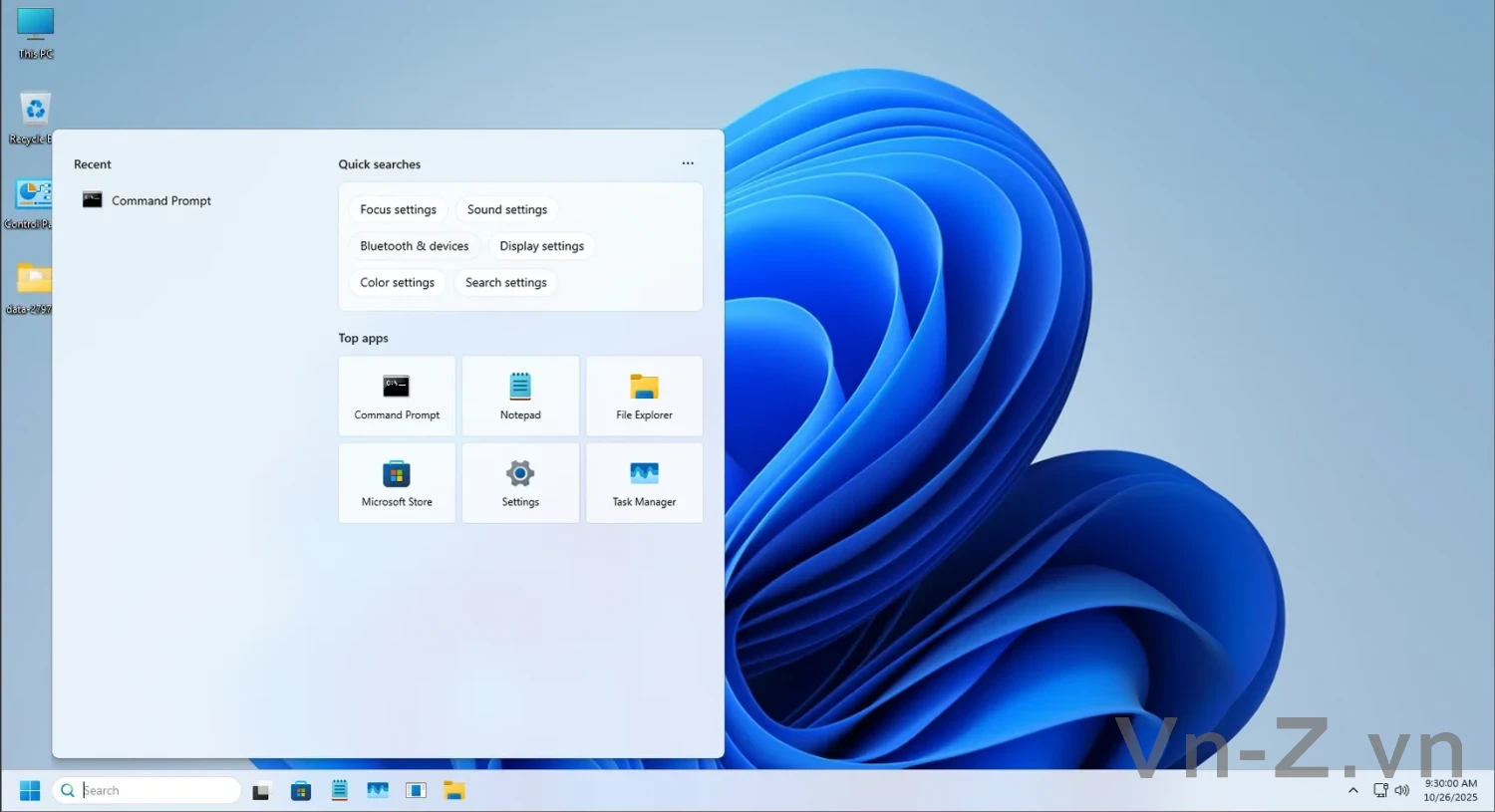Open Settings gear tile in Top apps
The width and height of the screenshot is (1495, 812).
520,482
